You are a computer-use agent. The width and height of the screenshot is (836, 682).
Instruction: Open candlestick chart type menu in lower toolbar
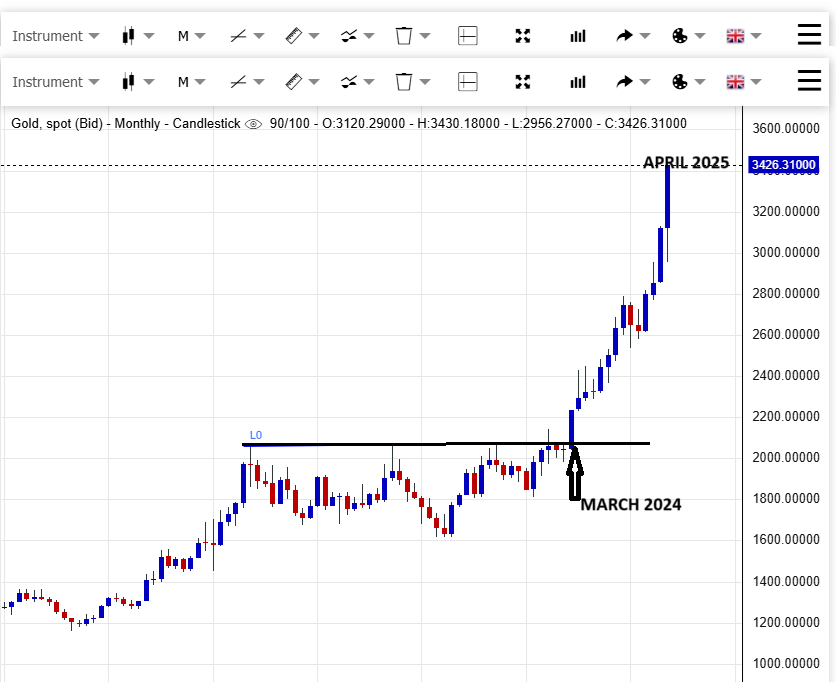pos(128,82)
